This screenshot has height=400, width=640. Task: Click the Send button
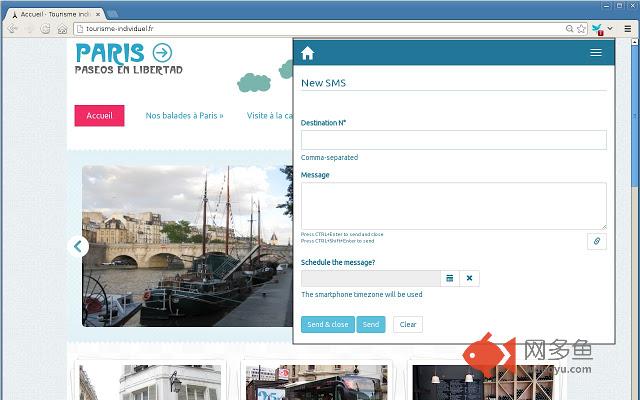point(371,324)
